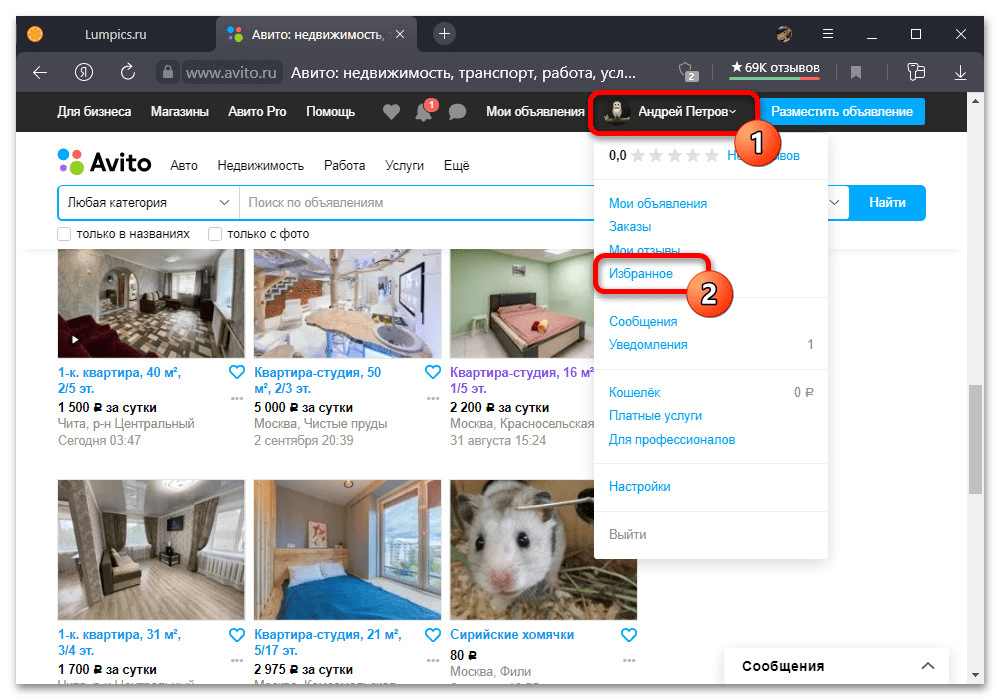Favorite the Сирийские хомячки listing heart

point(628,635)
